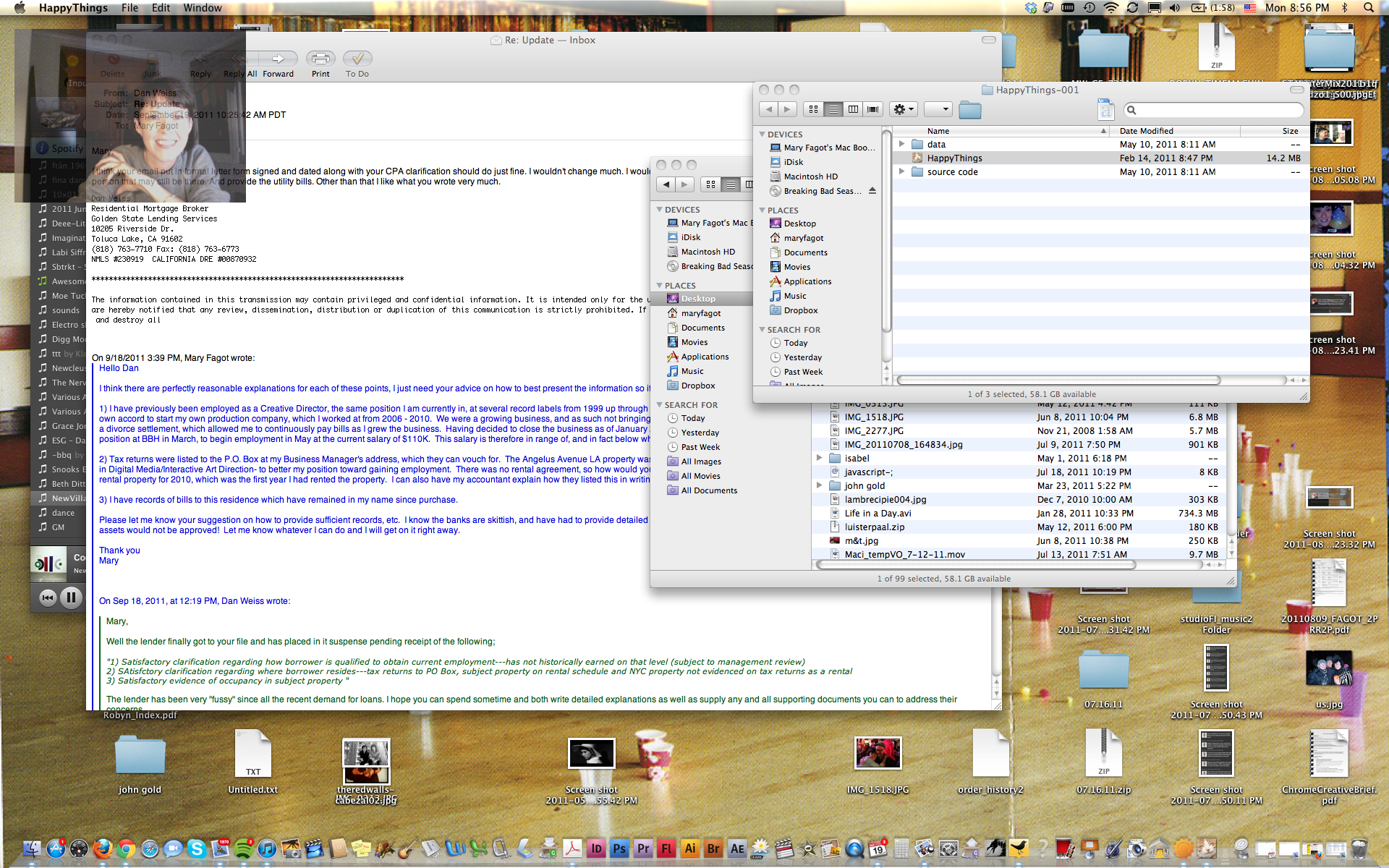The height and width of the screenshot is (868, 1389).
Task: Select icon view in the Desktop Finder window
Action: pyautogui.click(x=710, y=184)
